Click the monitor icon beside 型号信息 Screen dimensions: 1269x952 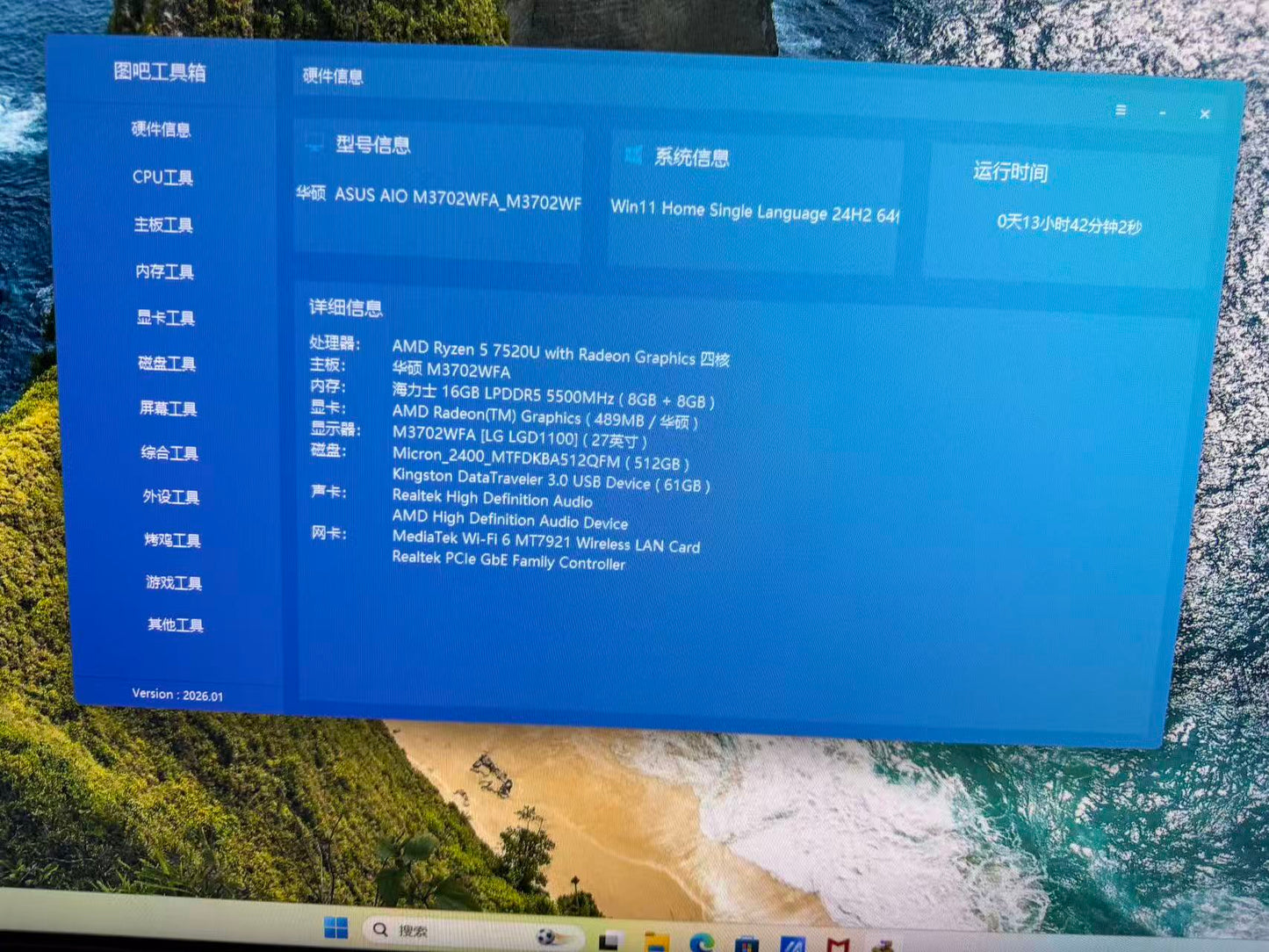(314, 143)
